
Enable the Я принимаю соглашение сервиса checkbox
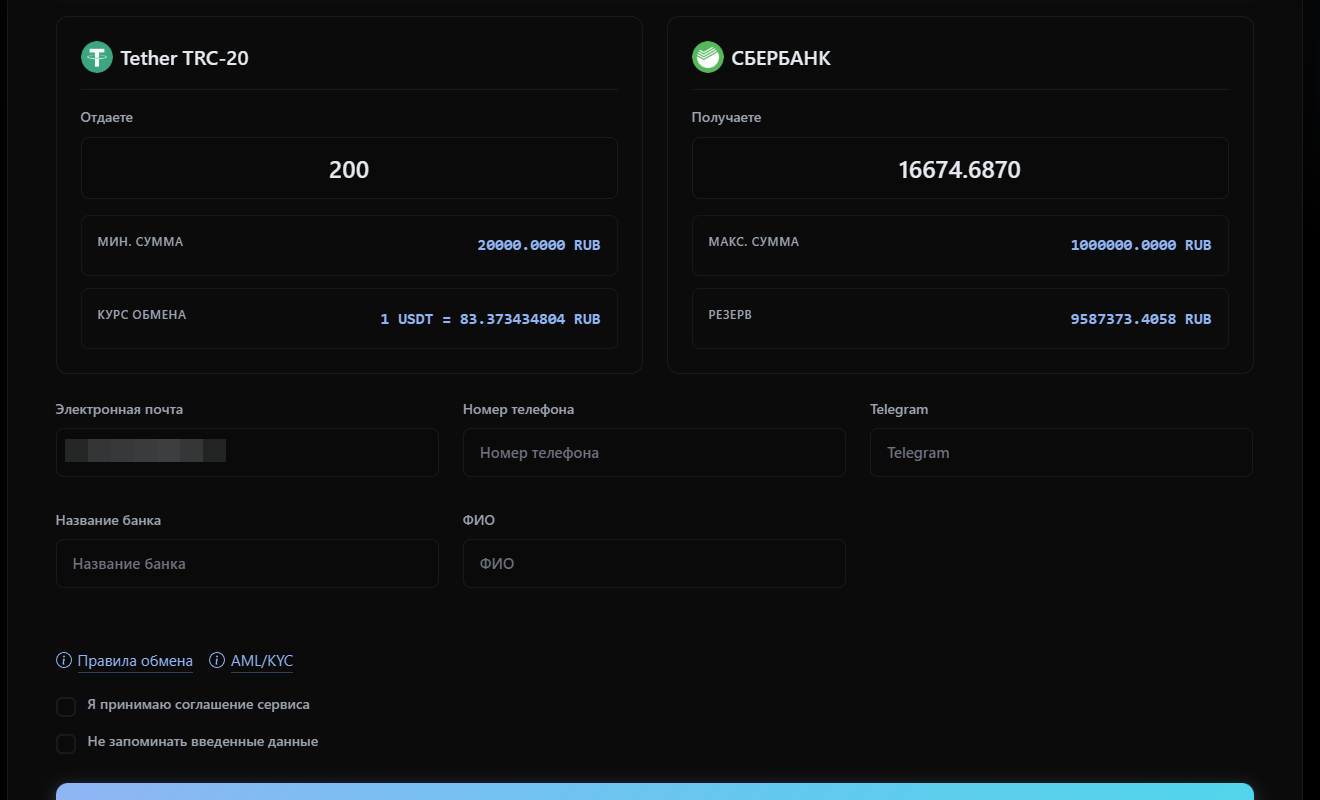coord(66,706)
